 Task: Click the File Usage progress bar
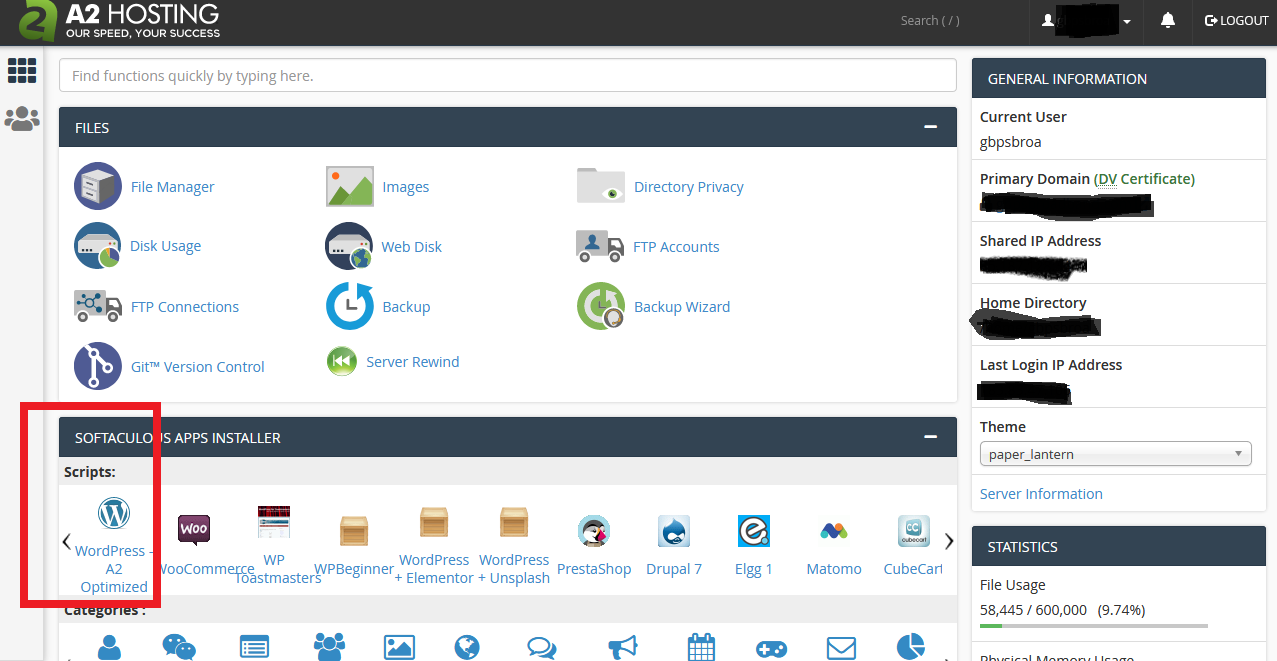coord(1094,626)
